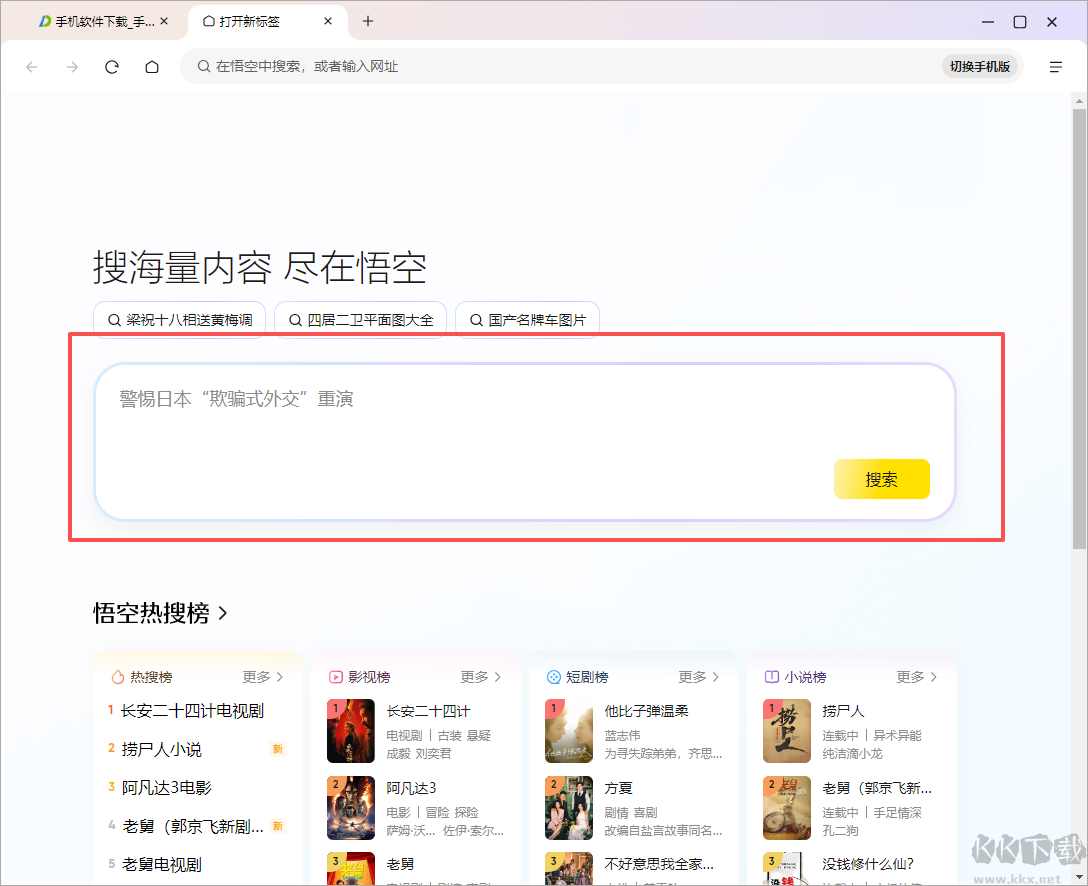The height and width of the screenshot is (886, 1088).
Task: Go back using the back arrow
Action: click(31, 67)
